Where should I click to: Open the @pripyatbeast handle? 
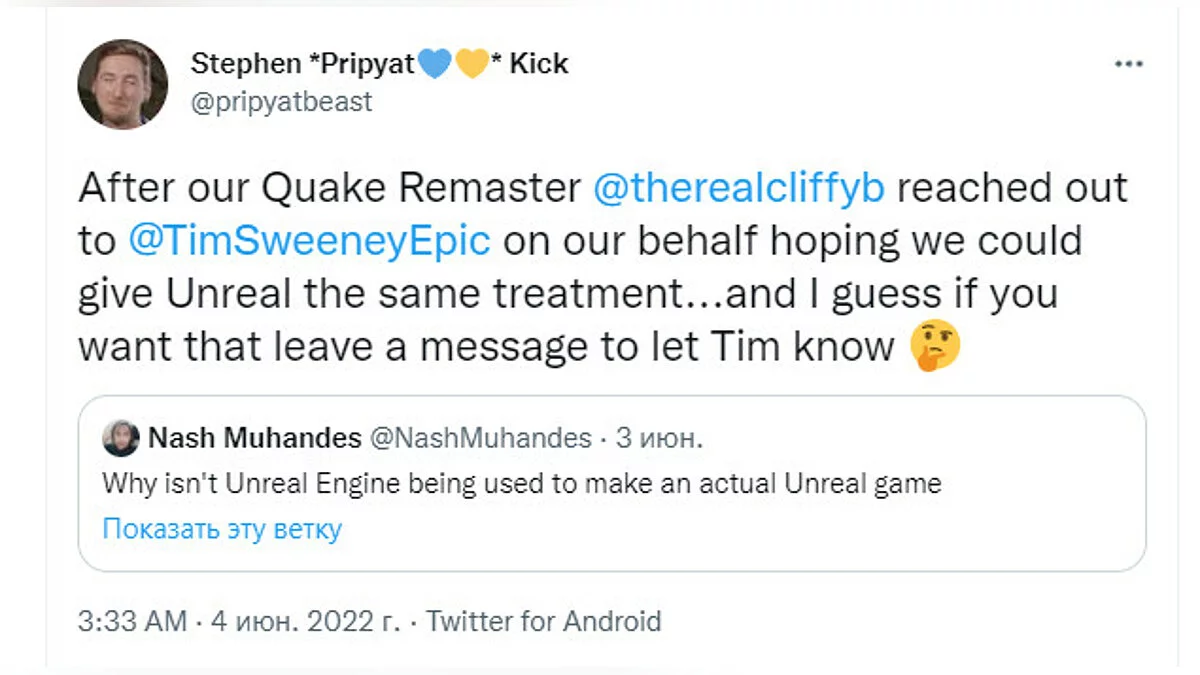(281, 102)
